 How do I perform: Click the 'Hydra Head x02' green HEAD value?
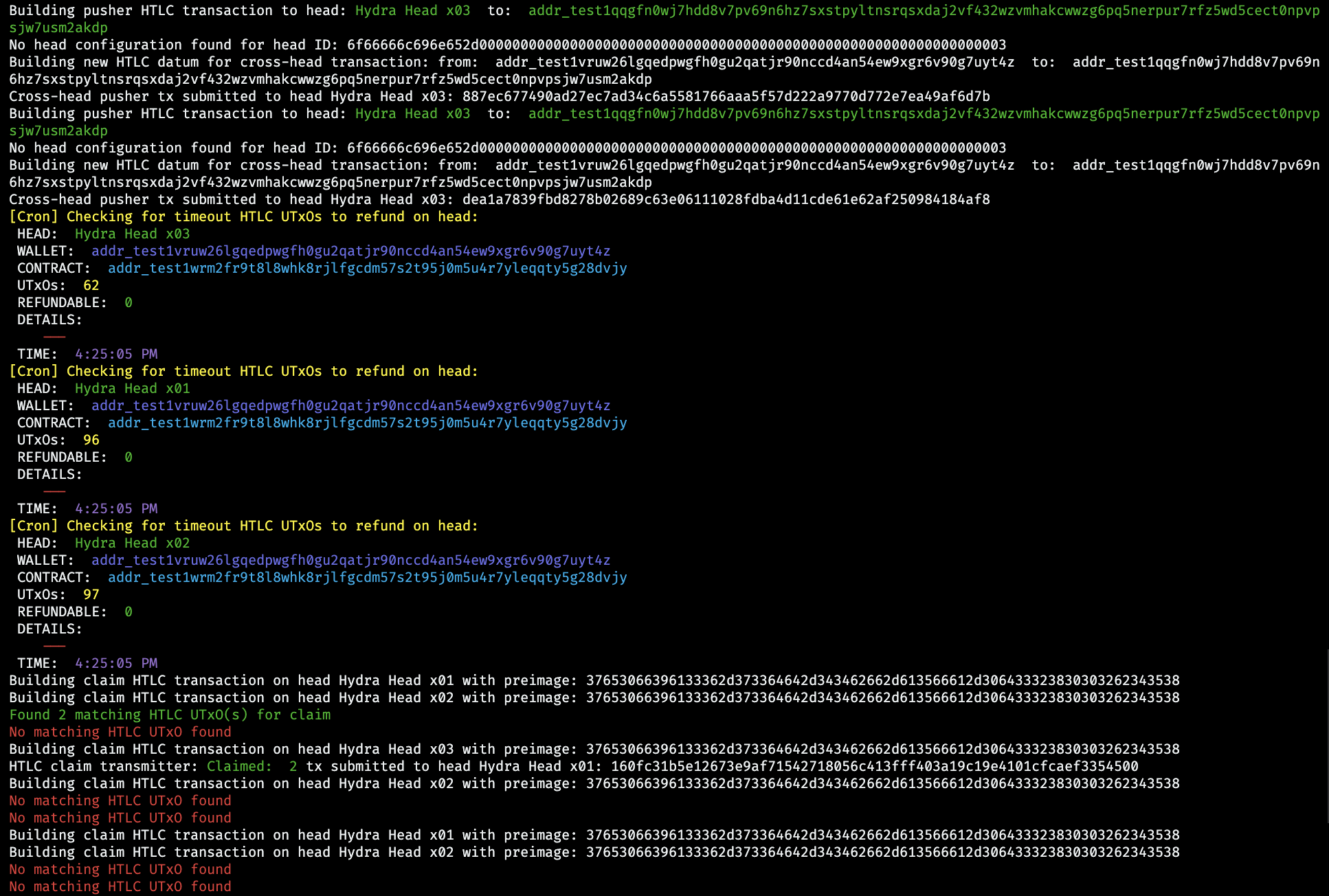[x=132, y=543]
